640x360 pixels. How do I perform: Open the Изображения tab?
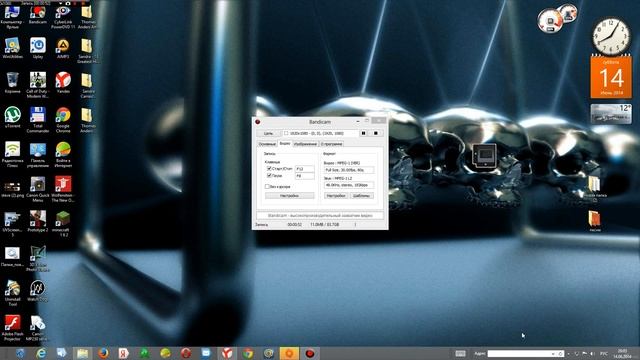point(305,144)
